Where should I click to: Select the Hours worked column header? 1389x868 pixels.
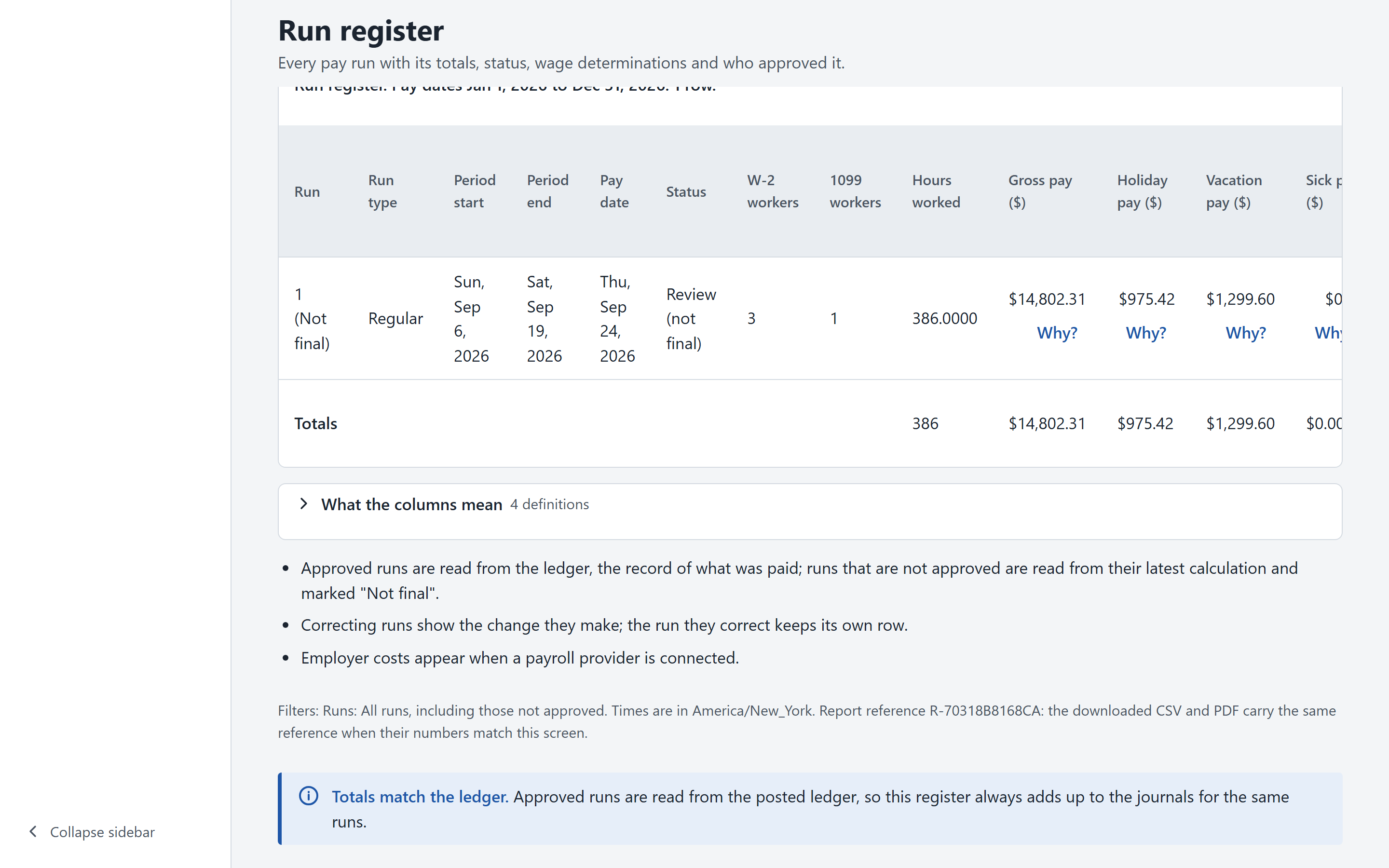click(936, 191)
